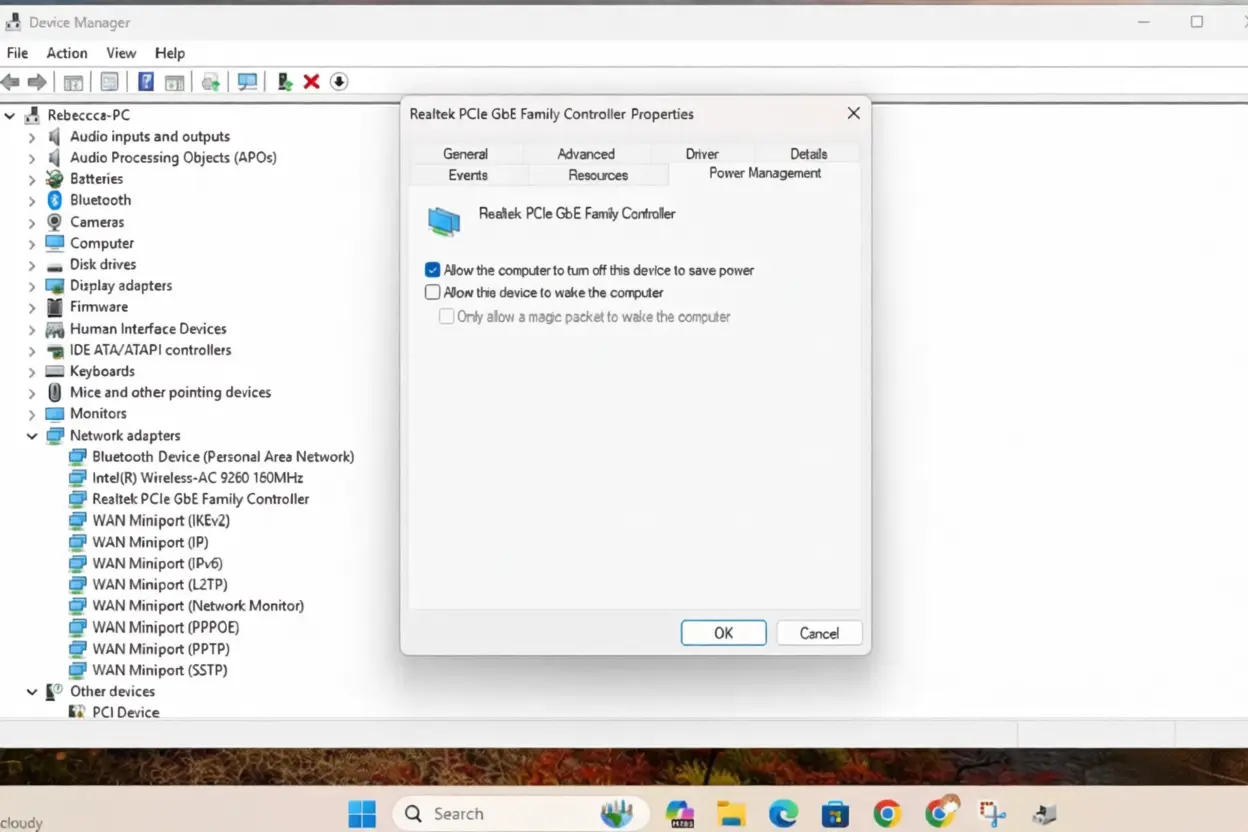Check Allow this device to wake the computer
1248x832 pixels.
point(432,293)
